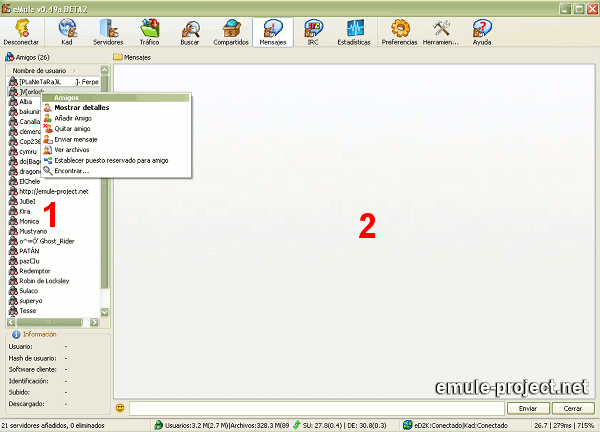Click the message text input field

pos(318,408)
